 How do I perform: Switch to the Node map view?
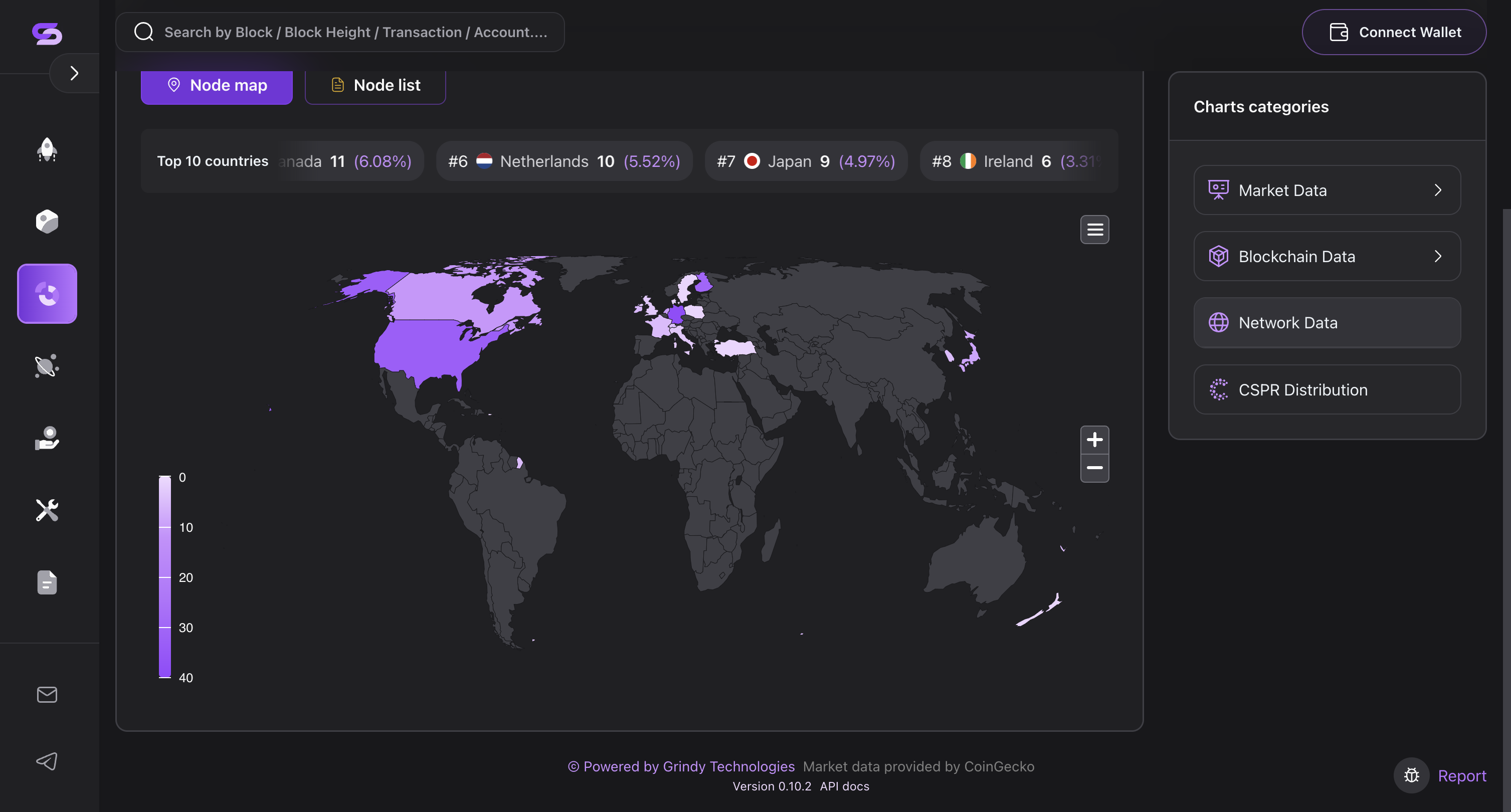click(x=216, y=85)
